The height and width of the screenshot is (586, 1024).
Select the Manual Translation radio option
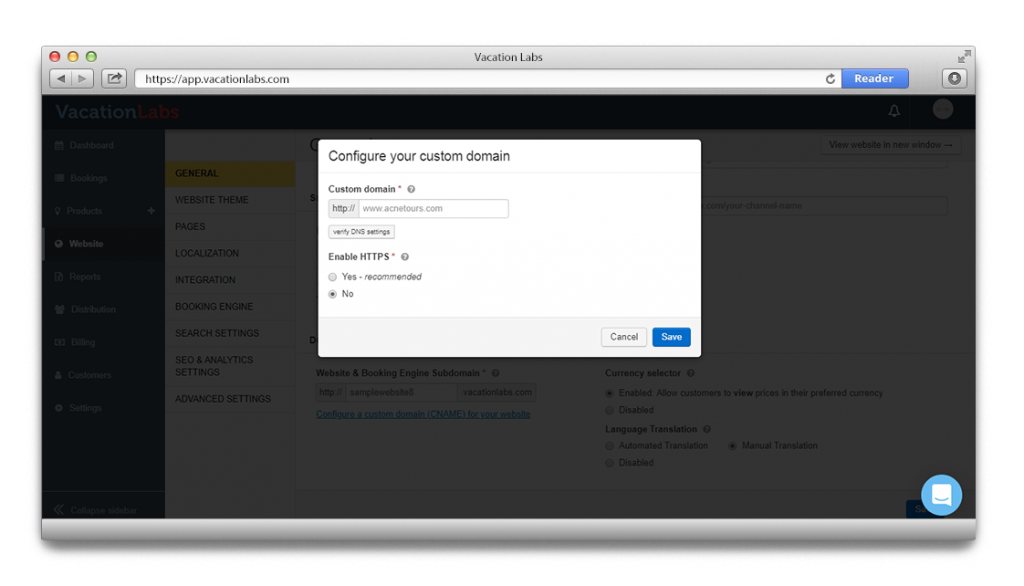point(732,446)
